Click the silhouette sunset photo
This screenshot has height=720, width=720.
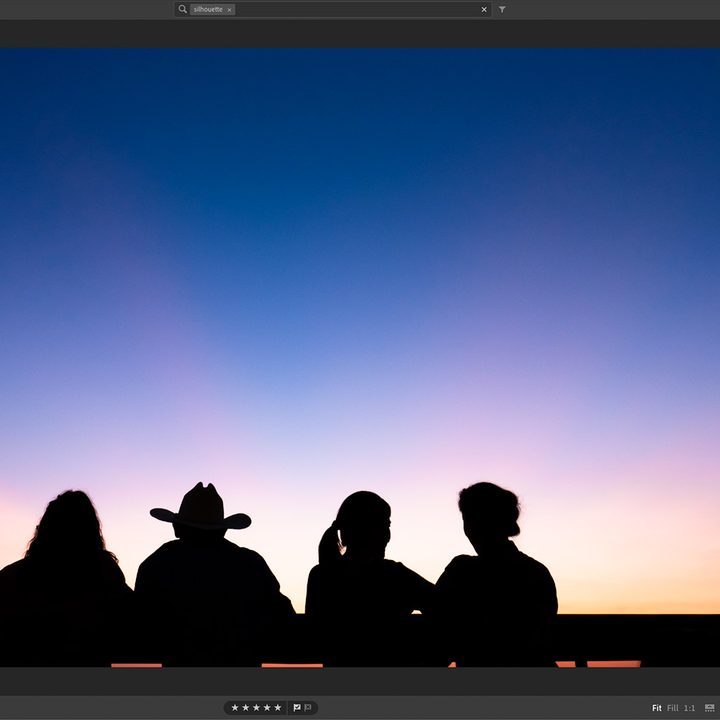(x=360, y=357)
